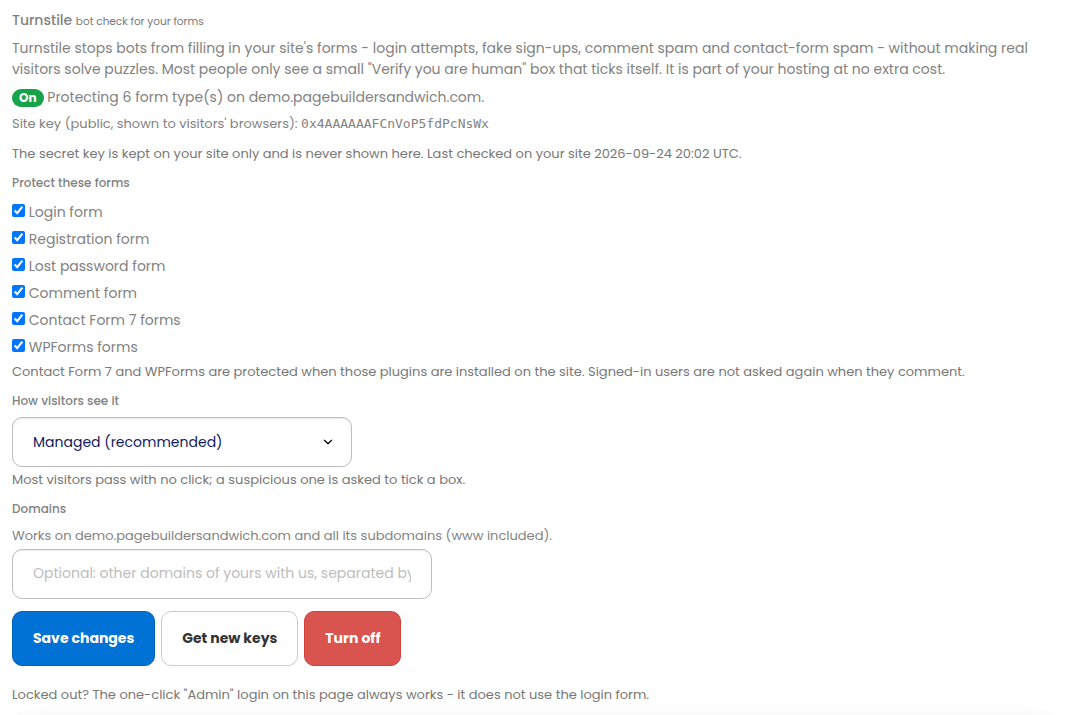Click the Registration form label
Screen dimensions: 1070x715
pyautogui.click(x=89, y=239)
